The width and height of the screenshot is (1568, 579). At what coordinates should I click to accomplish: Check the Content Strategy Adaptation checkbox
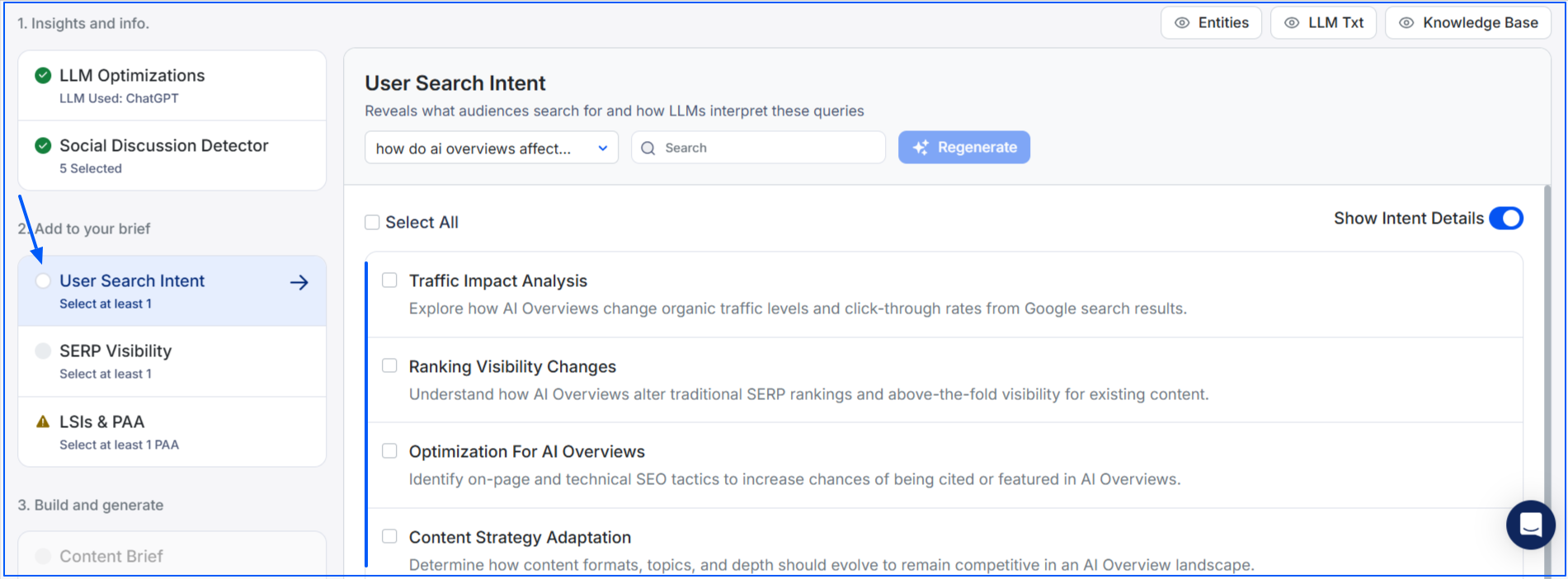pos(389,536)
